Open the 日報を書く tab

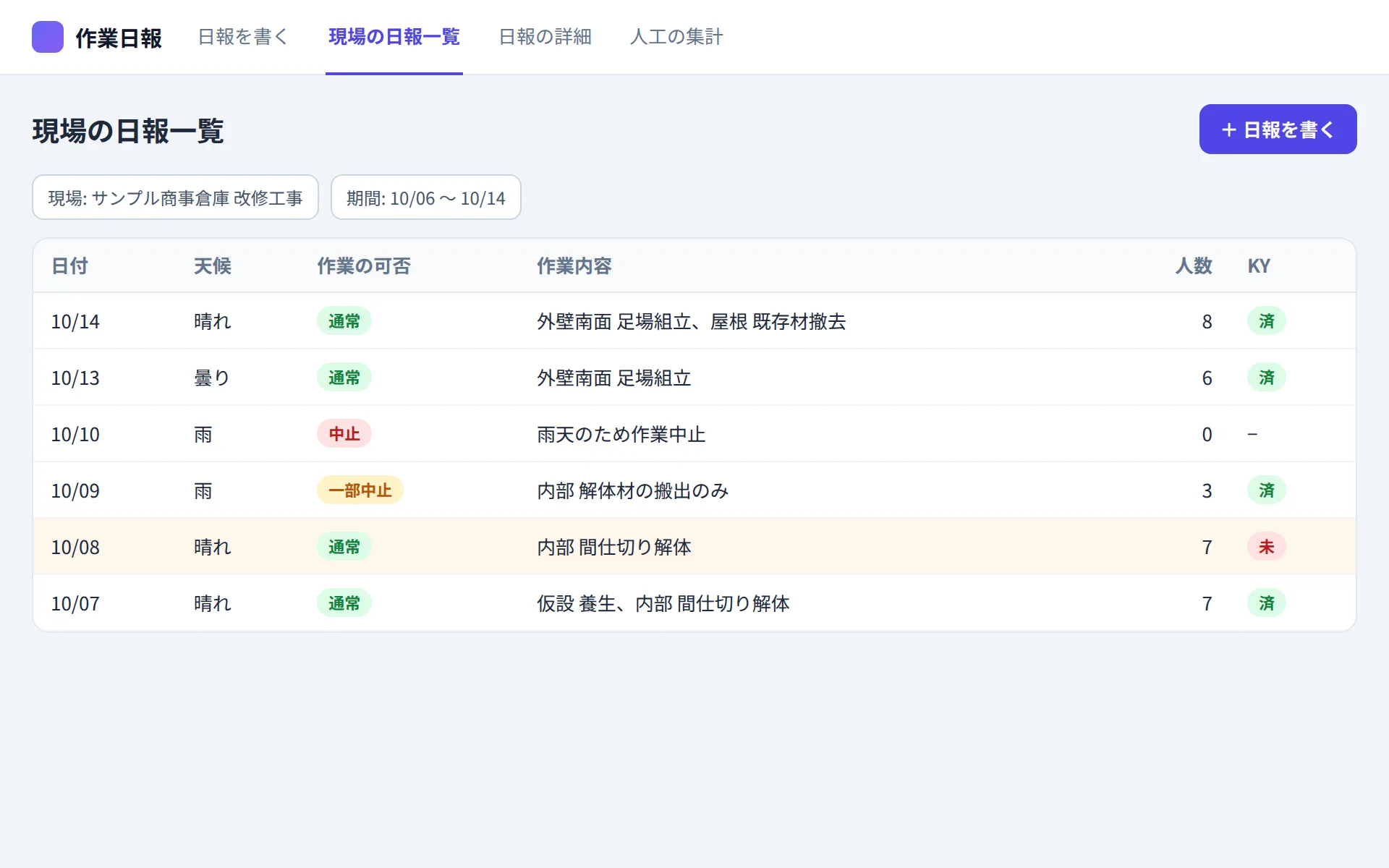tap(243, 37)
